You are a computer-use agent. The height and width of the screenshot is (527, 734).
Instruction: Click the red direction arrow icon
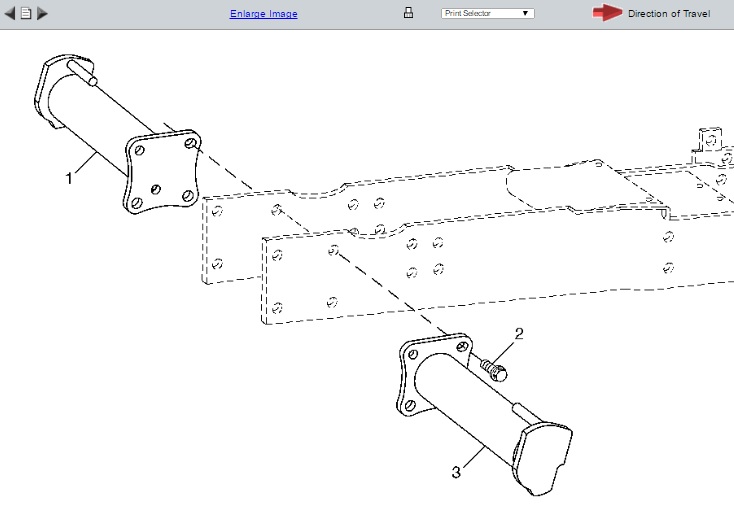point(607,13)
